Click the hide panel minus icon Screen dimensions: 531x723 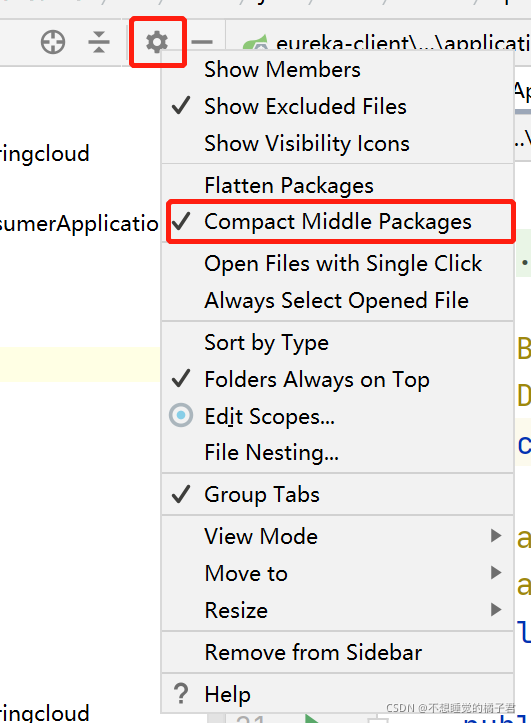pos(202,42)
